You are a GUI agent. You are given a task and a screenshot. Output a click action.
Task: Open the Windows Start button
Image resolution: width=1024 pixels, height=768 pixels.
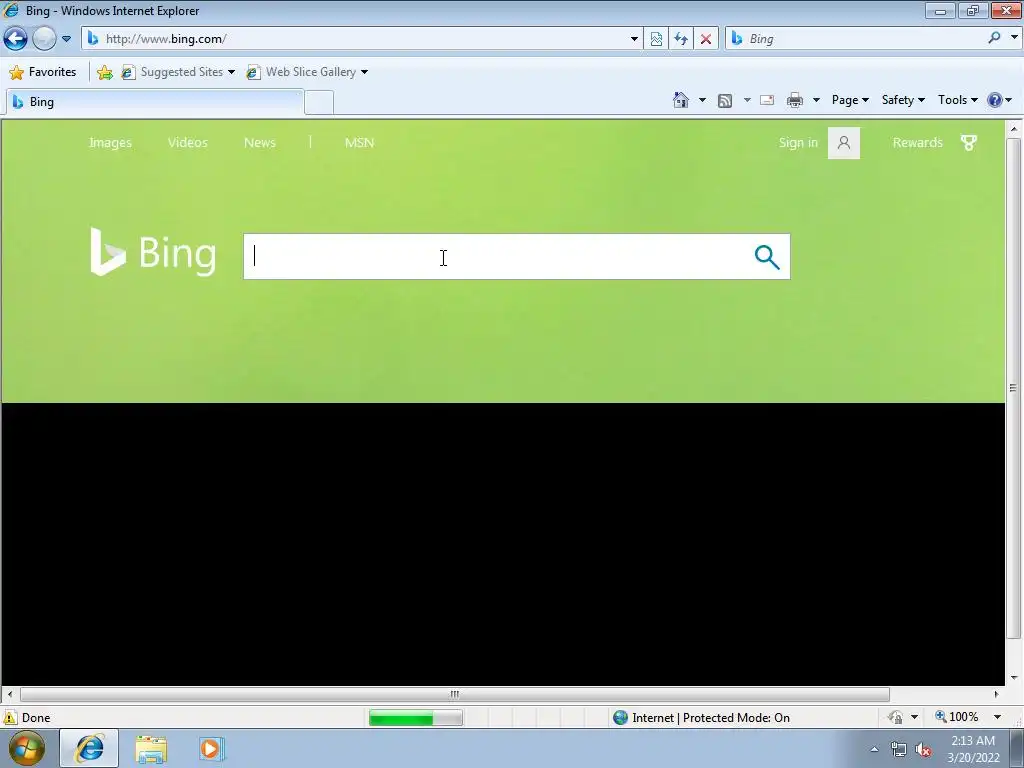[x=26, y=748]
